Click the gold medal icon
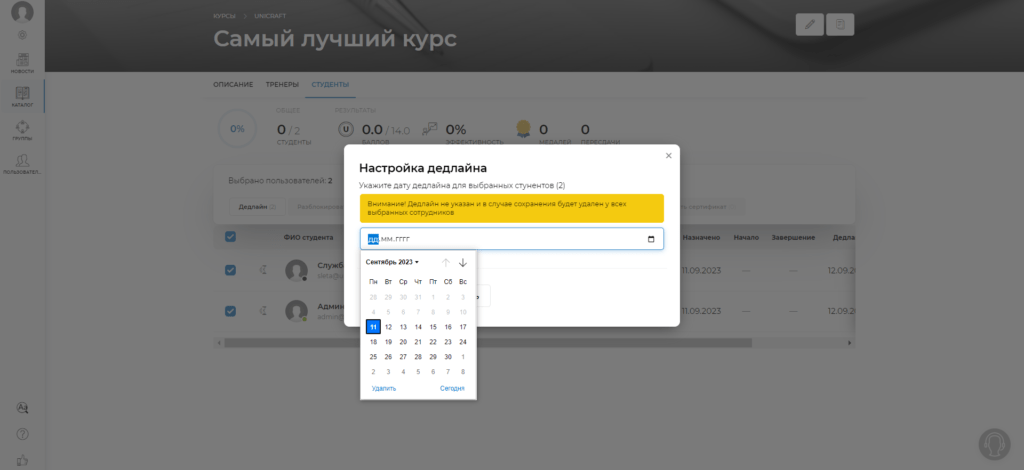The image size is (1024, 470). 522,129
